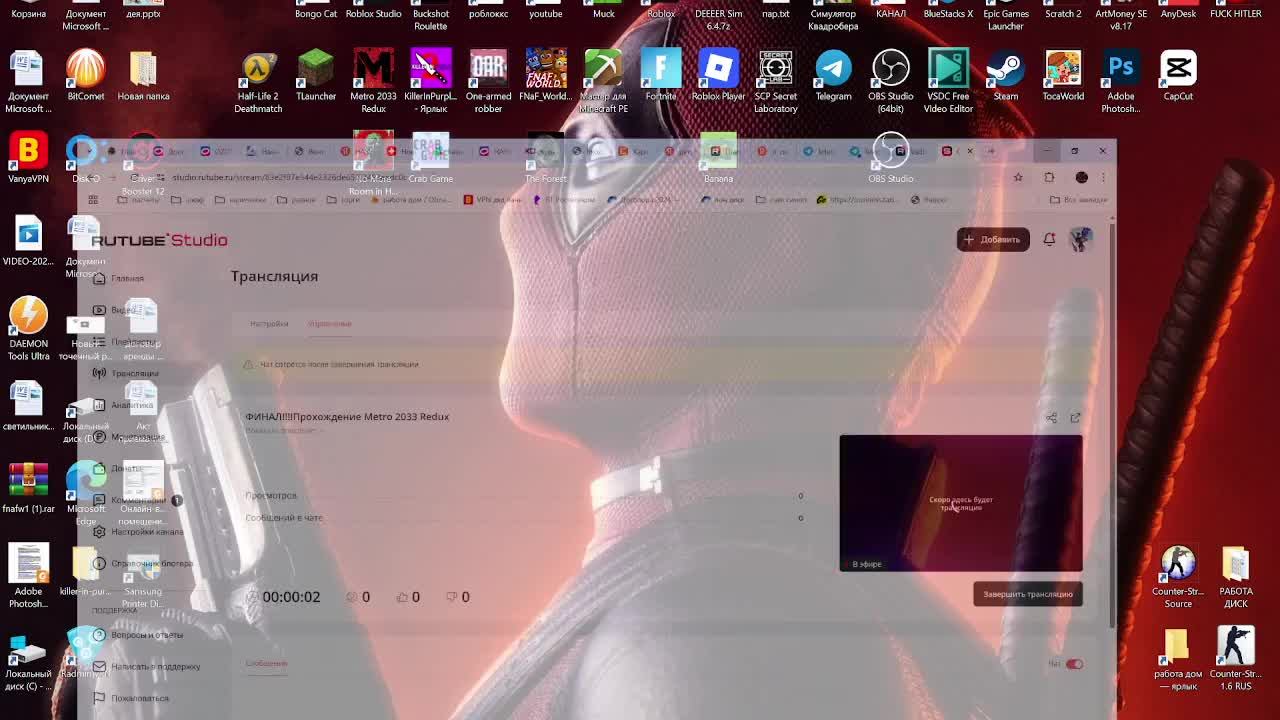
Task: Select the TLauncher desktop icon
Action: pos(316,76)
